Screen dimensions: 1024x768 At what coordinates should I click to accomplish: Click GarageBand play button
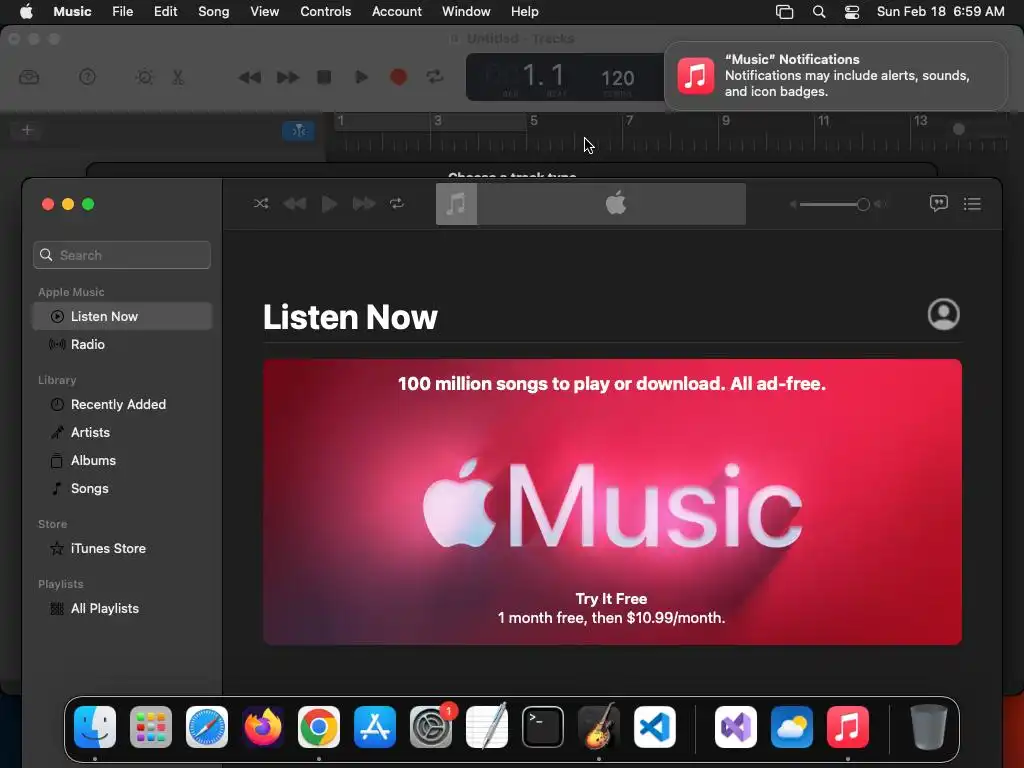pyautogui.click(x=360, y=77)
